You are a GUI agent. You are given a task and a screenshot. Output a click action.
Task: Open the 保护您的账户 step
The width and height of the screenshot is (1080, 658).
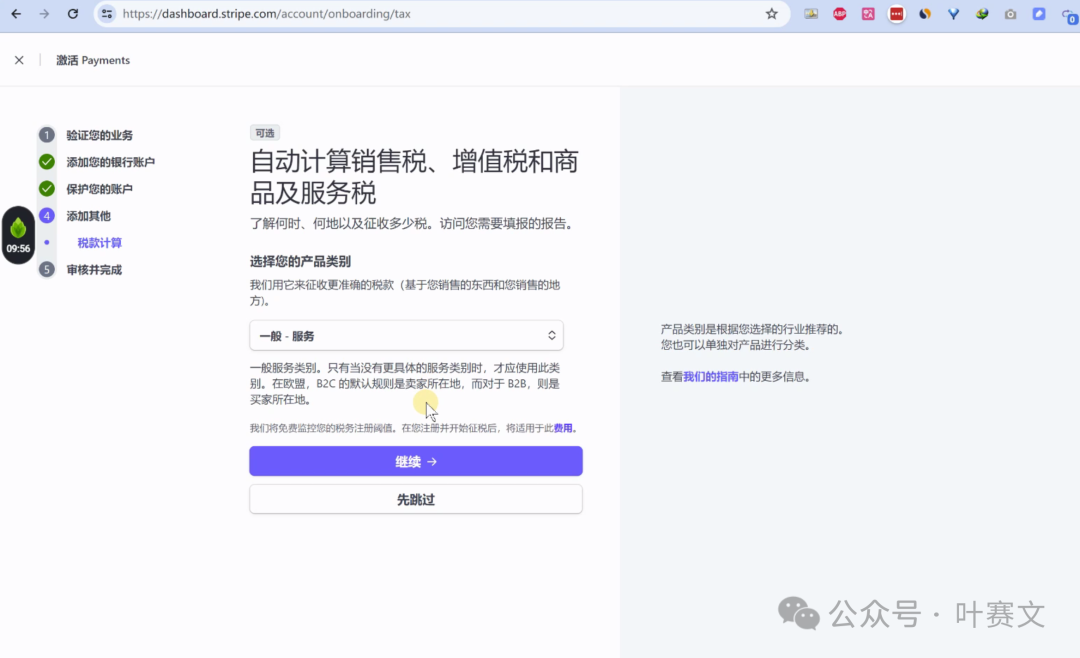tap(99, 189)
